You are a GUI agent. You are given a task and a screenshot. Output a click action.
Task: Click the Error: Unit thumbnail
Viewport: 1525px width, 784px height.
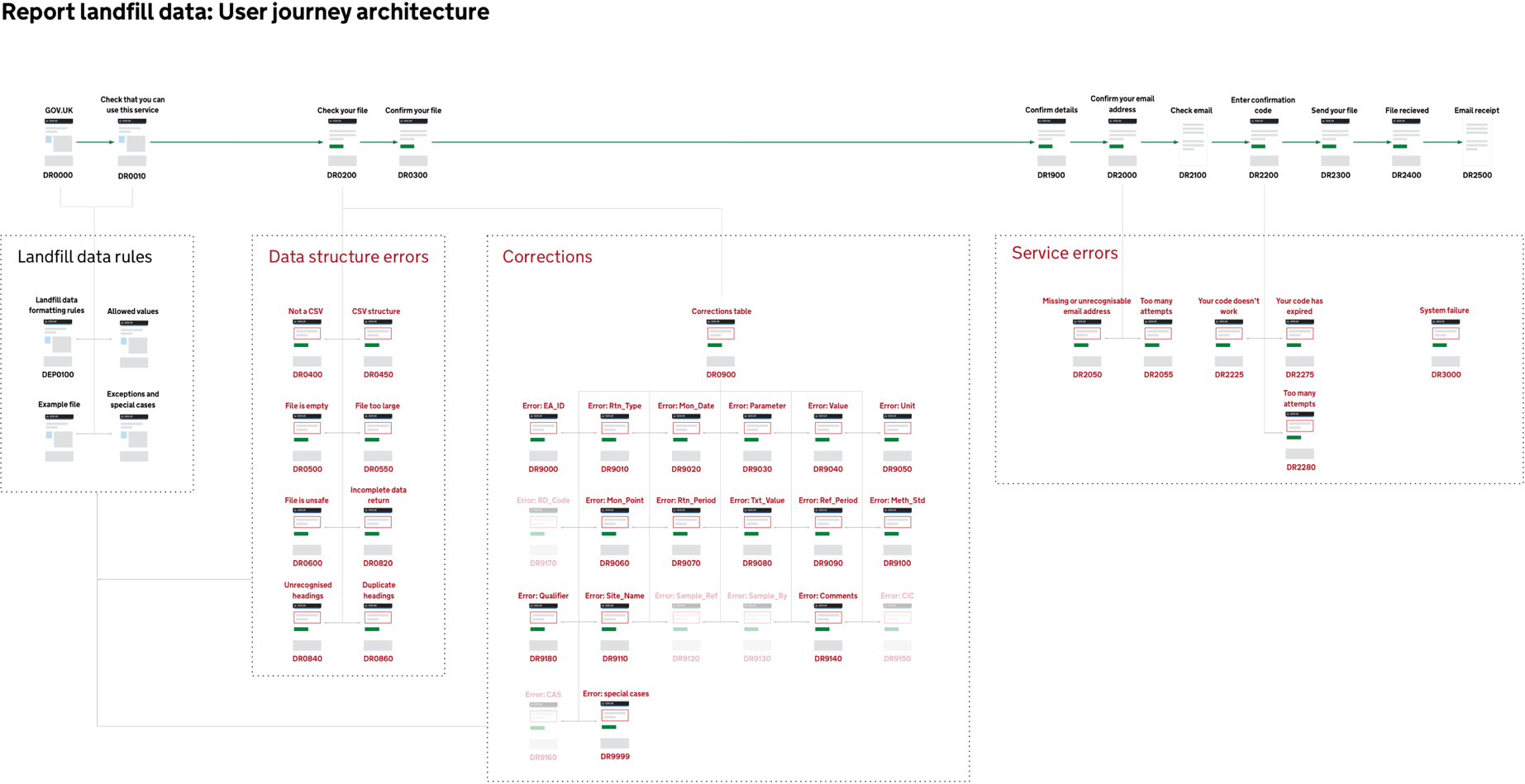[x=897, y=437]
